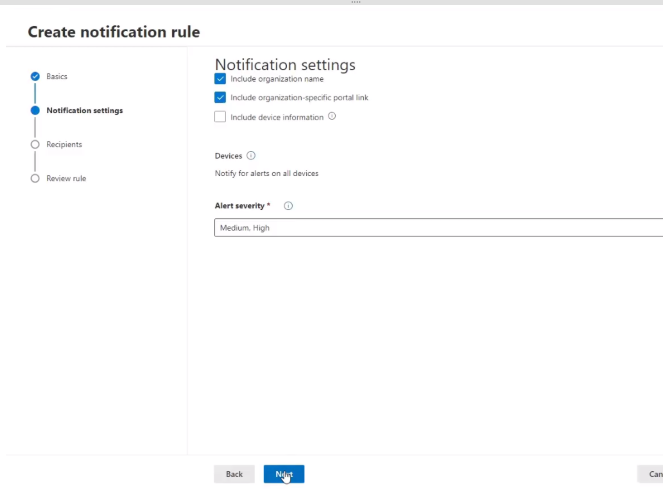Select Notification settings step
Image resolution: width=663 pixels, height=489 pixels.
click(85, 110)
